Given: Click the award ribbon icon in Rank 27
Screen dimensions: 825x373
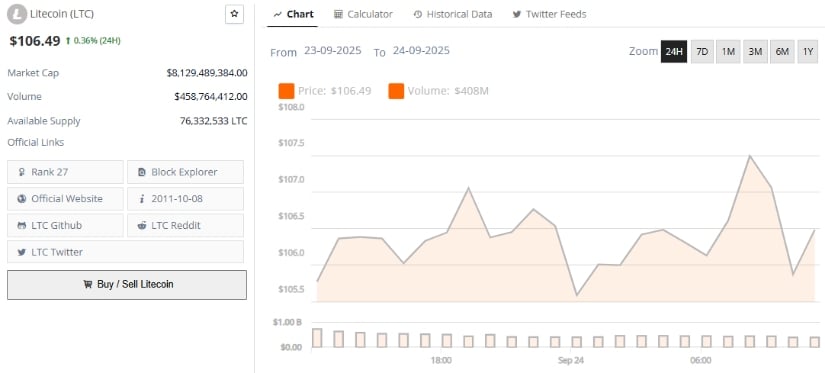Looking at the screenshot, I should click(22, 172).
